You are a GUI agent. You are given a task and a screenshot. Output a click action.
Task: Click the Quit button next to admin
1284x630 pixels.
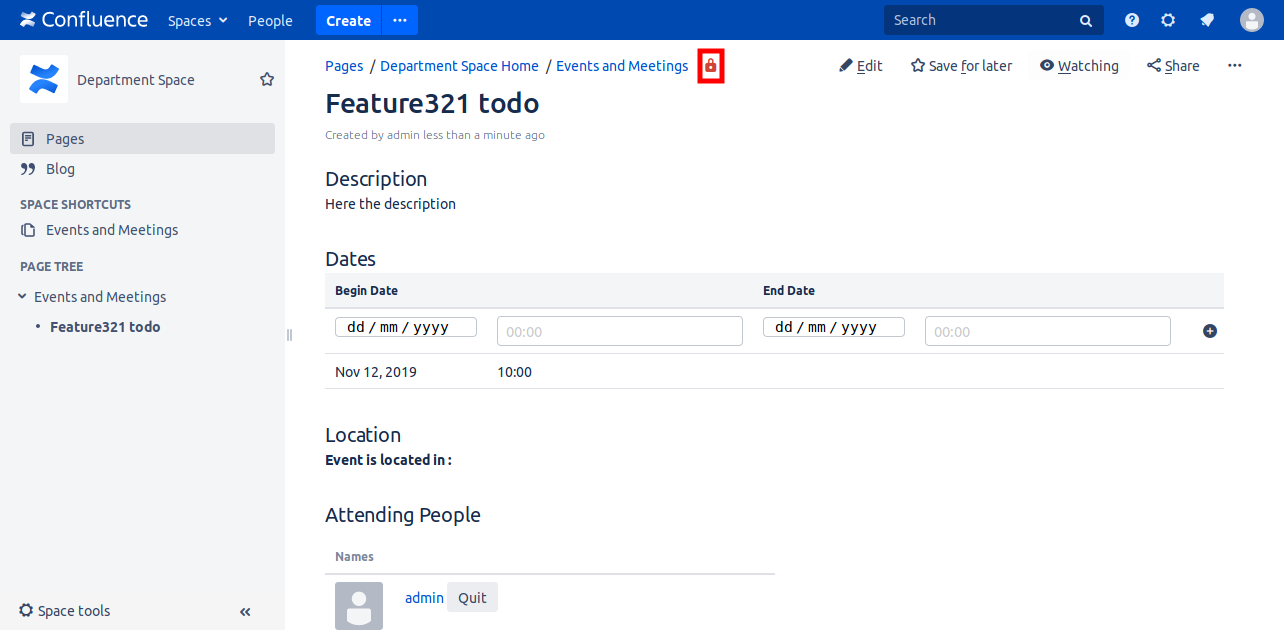tap(472, 598)
